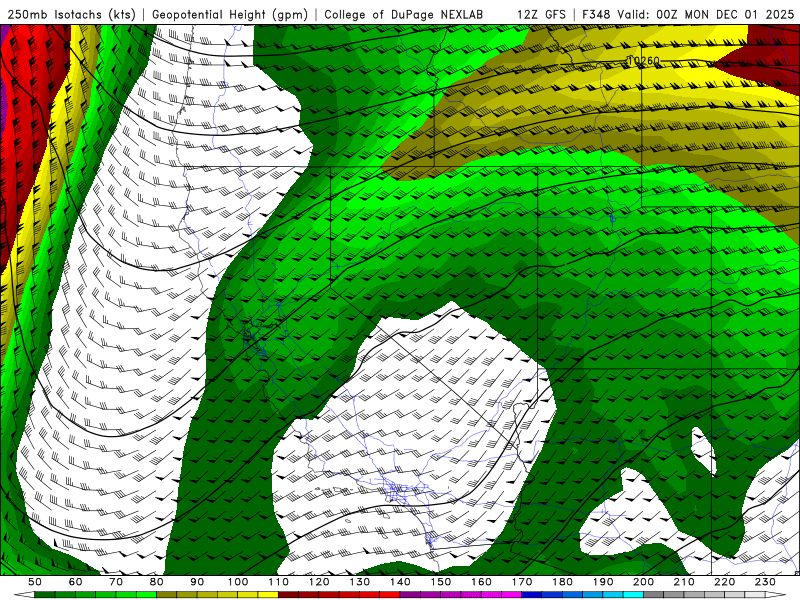This screenshot has height=600, width=800.
Task: Click the dark green swatch just under '50'
Action: coord(44,595)
